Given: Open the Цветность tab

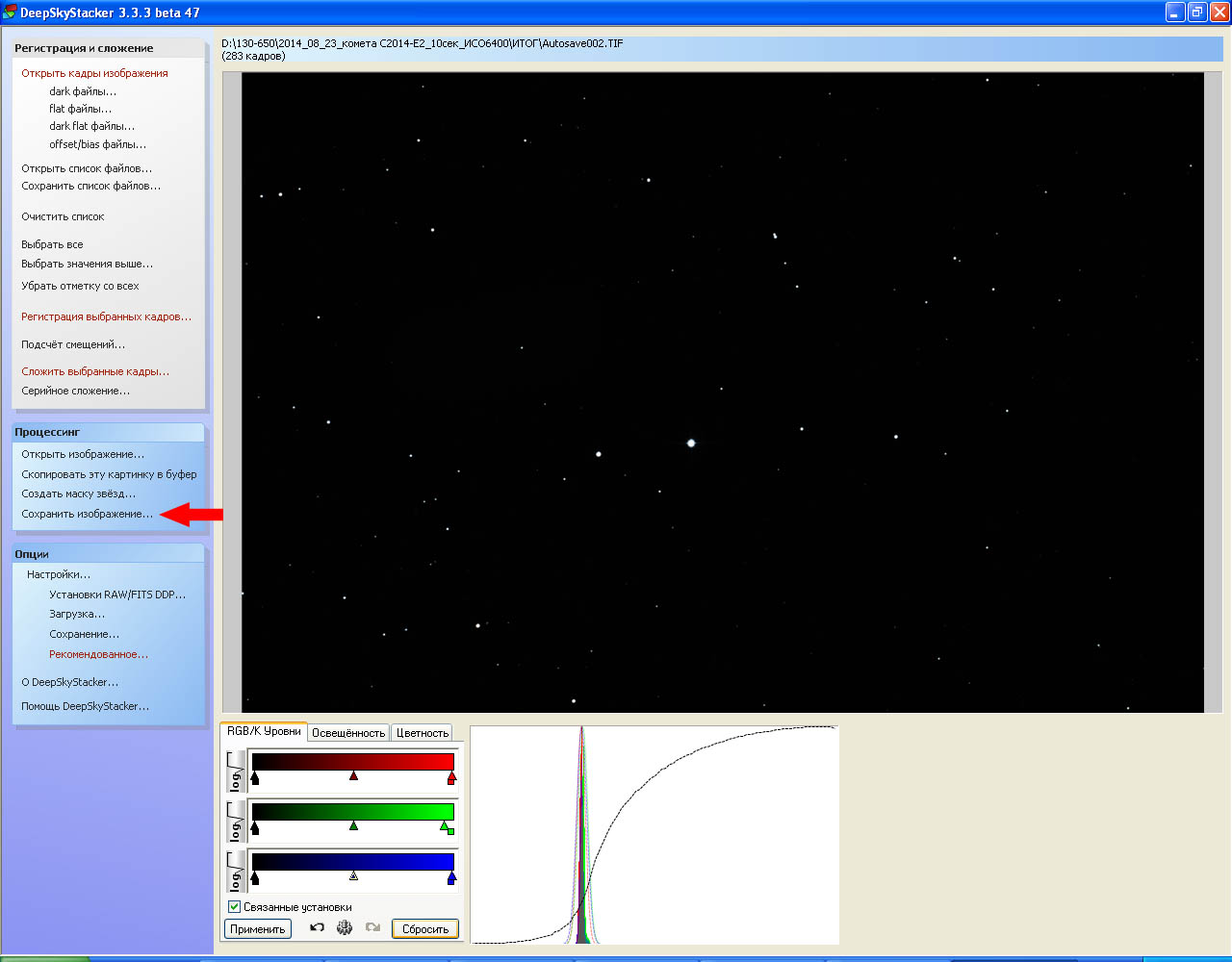Looking at the screenshot, I should coord(422,733).
